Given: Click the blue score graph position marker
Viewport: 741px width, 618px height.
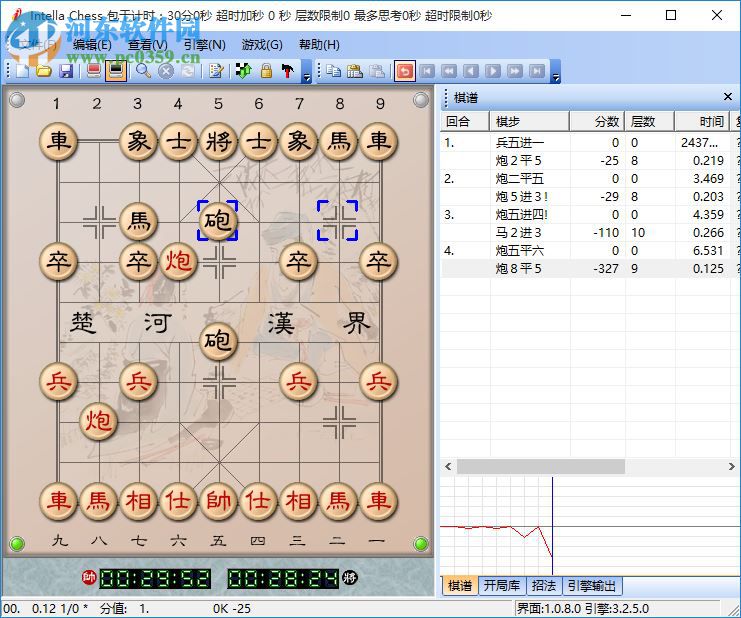Looking at the screenshot, I should pyautogui.click(x=552, y=525).
